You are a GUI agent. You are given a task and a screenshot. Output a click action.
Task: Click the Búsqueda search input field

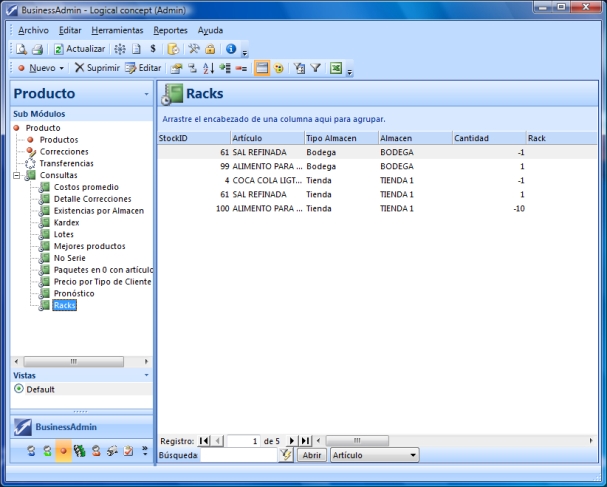click(x=238, y=455)
